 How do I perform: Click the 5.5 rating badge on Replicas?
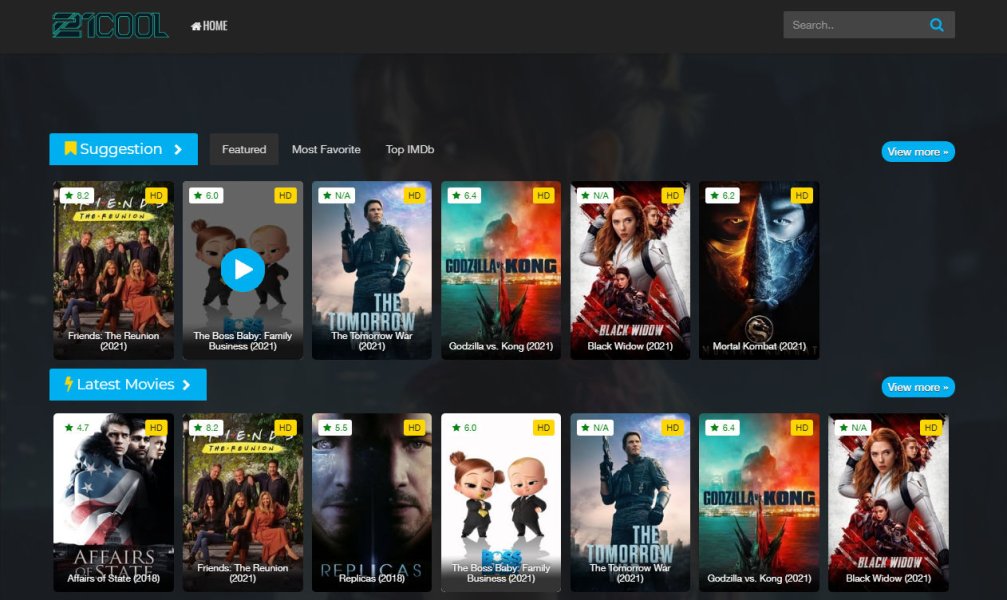click(x=335, y=427)
